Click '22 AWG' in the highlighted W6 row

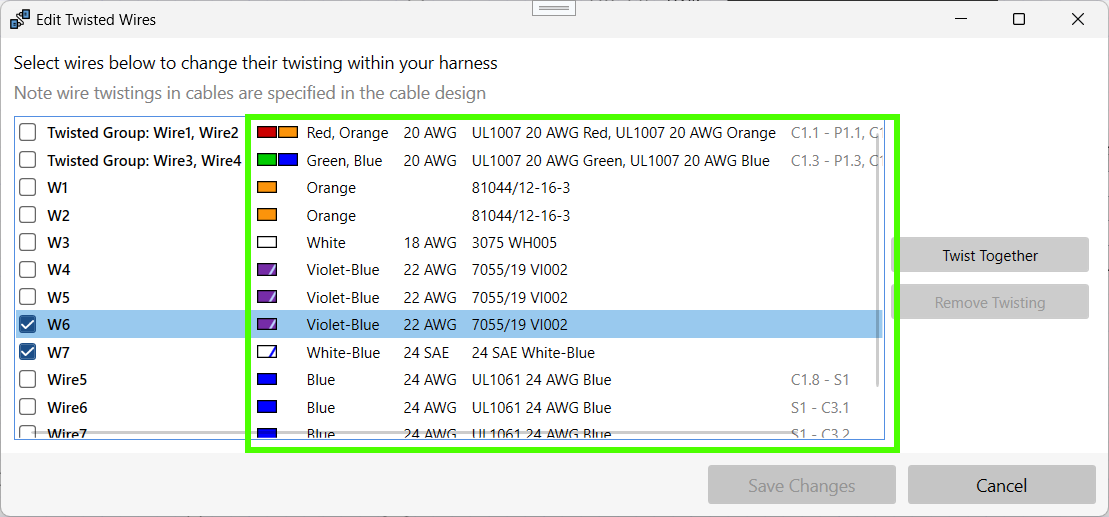430,325
